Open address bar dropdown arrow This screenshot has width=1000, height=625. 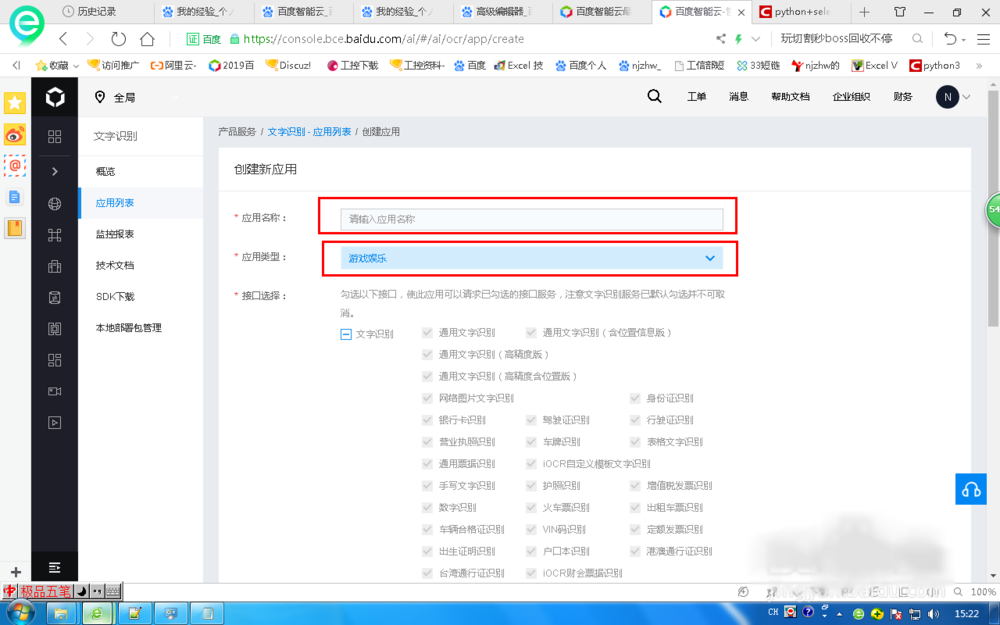coord(756,39)
